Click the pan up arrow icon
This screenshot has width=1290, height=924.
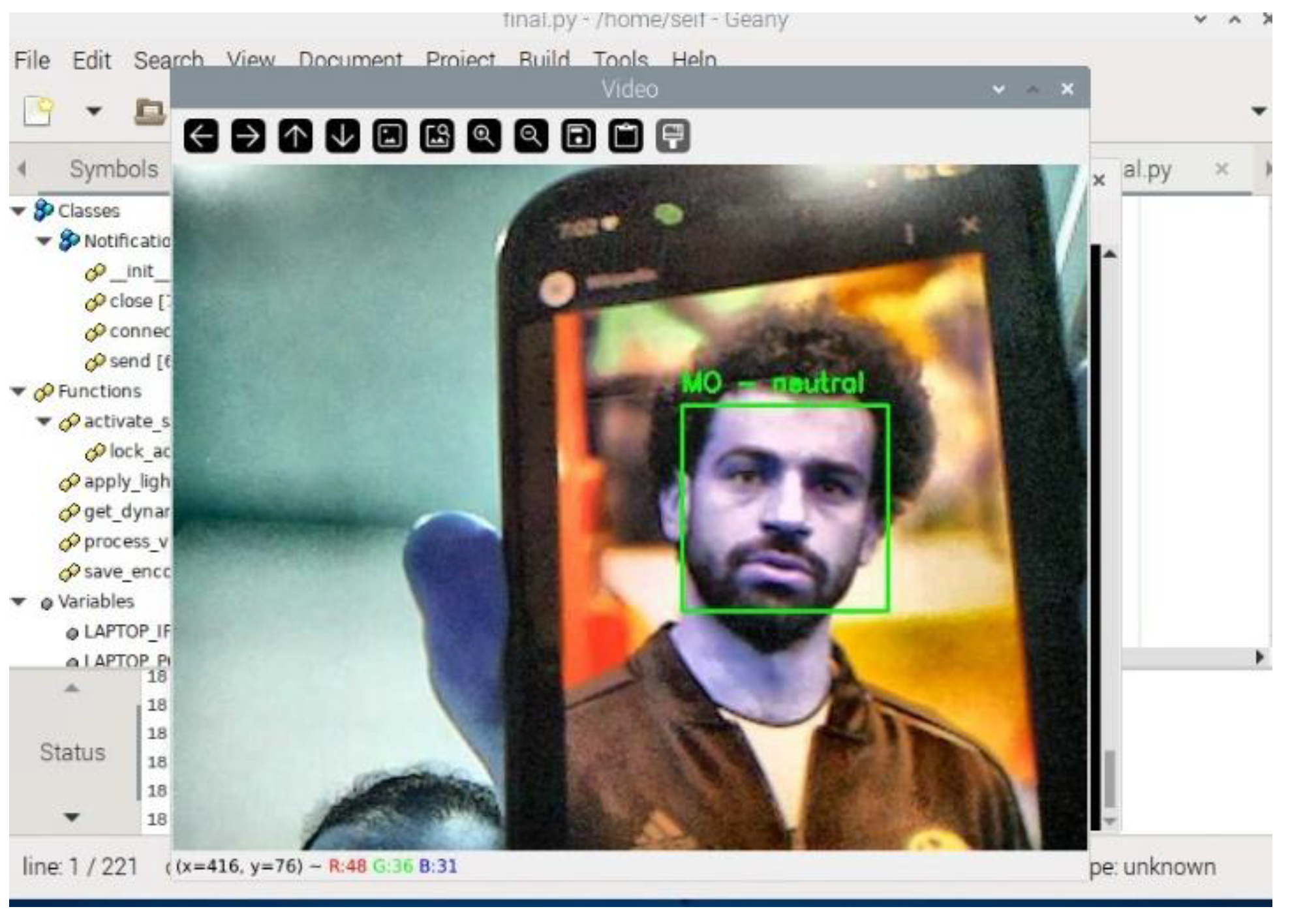point(296,136)
